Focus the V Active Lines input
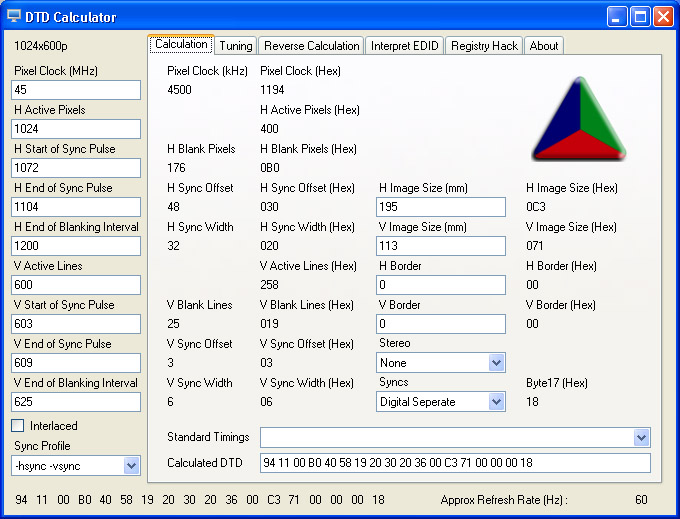Screen dimensions: 680x519 click(x=76, y=285)
